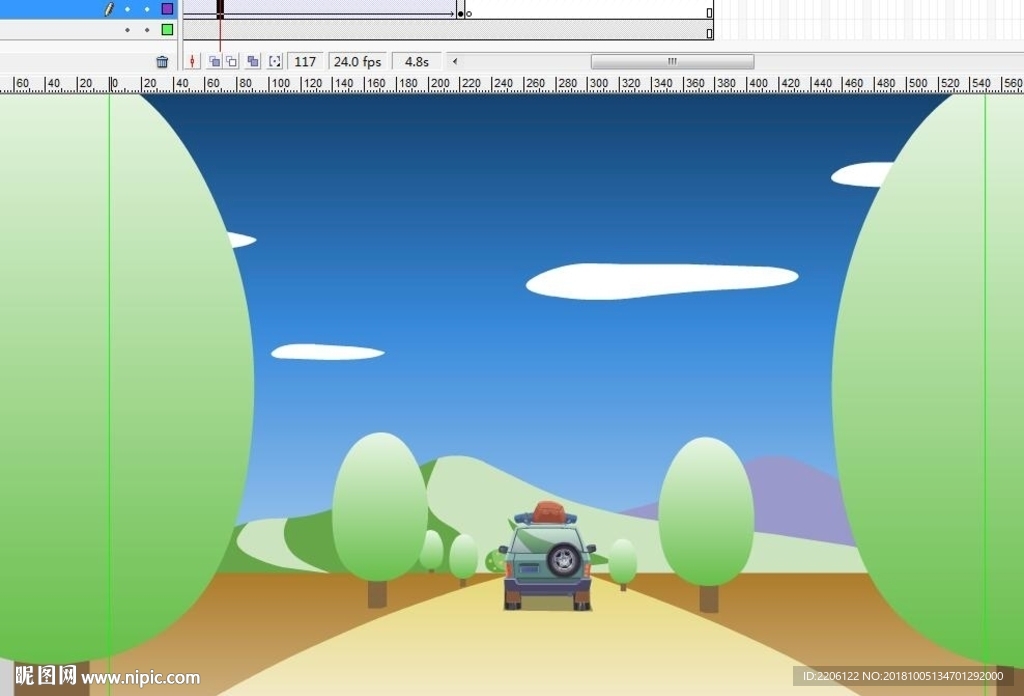Image resolution: width=1024 pixels, height=696 pixels.
Task: Toggle visibility dot on second layer
Action: (x=127, y=30)
